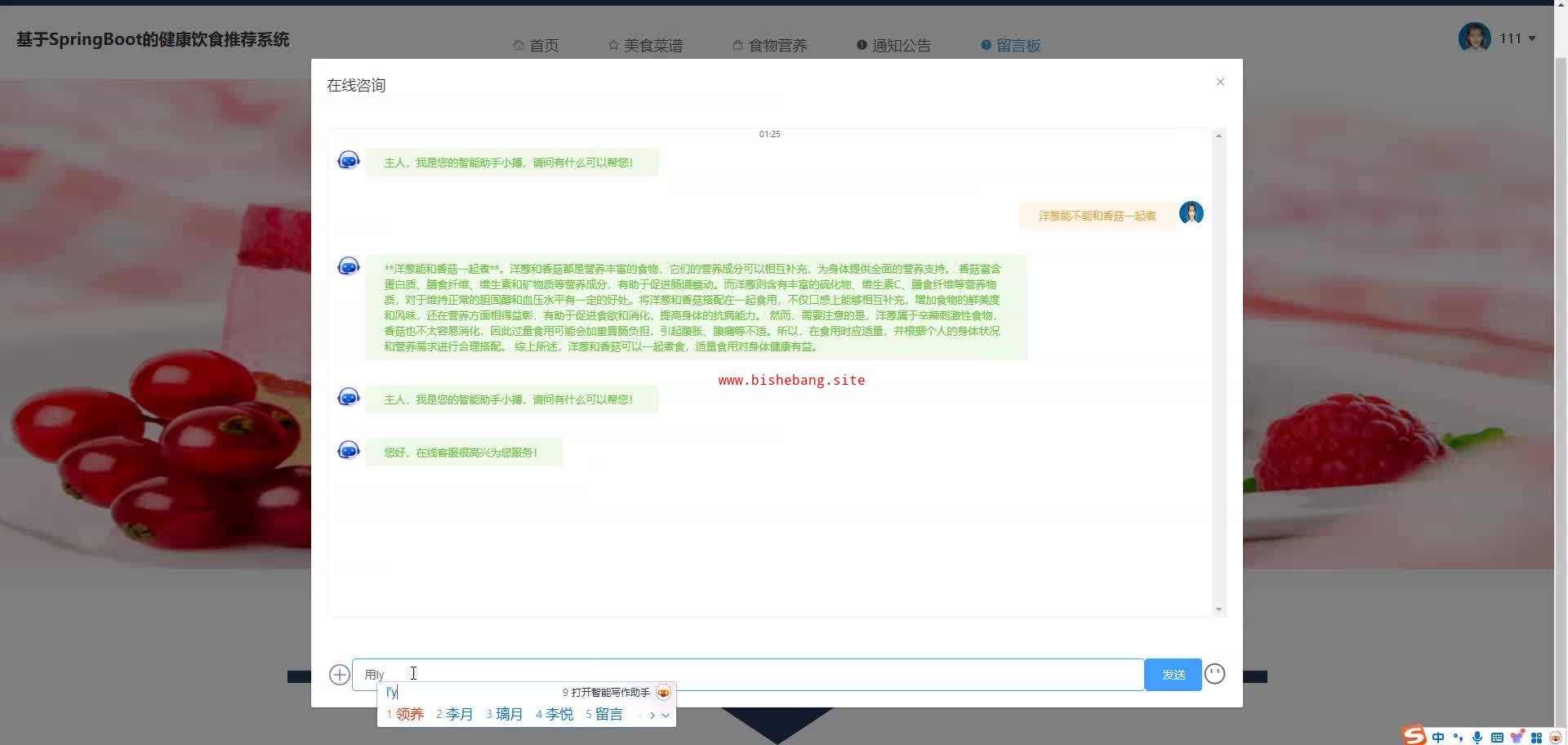1568x745 pixels.
Task: Open the emoji picker face icon
Action: 1214,674
